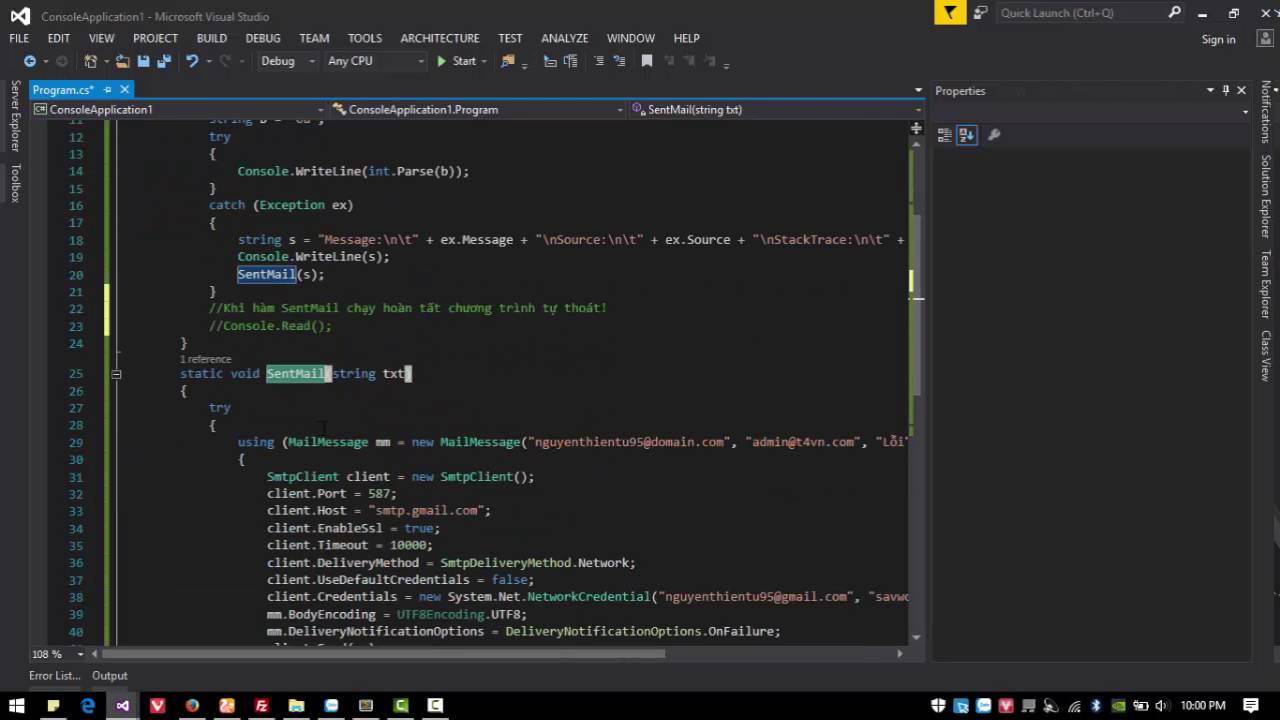Click the editor vertical scrollbar down arrow
The height and width of the screenshot is (720, 1280).
click(x=916, y=636)
